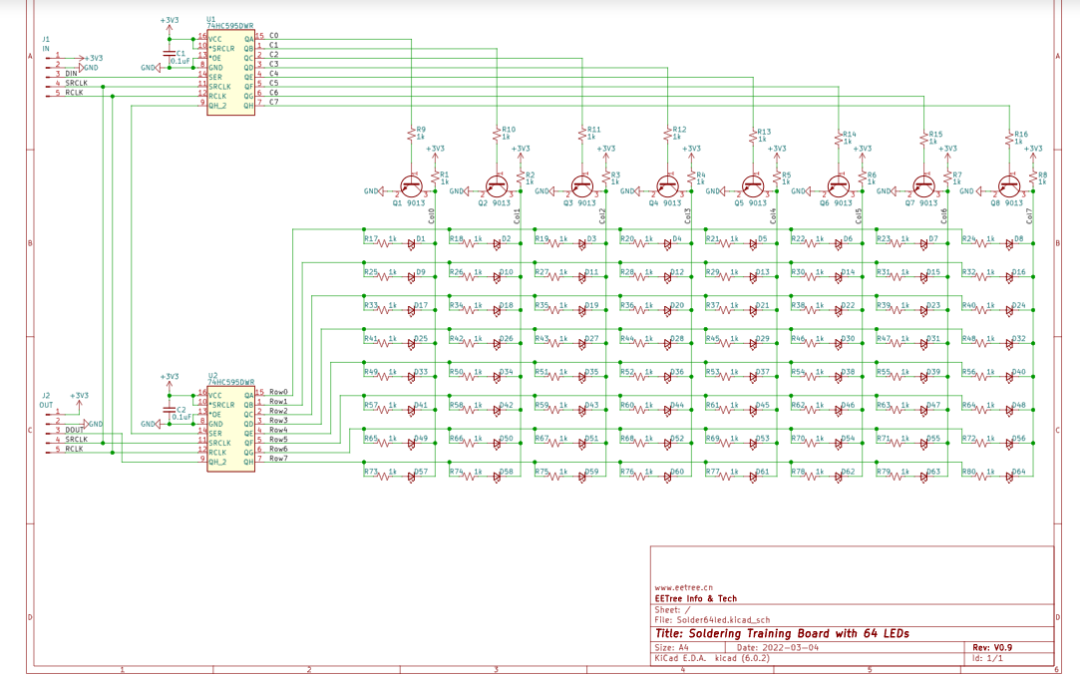This screenshot has height=676, width=1080.
Task: Click LED D64 in the matrix
Action: click(1014, 478)
